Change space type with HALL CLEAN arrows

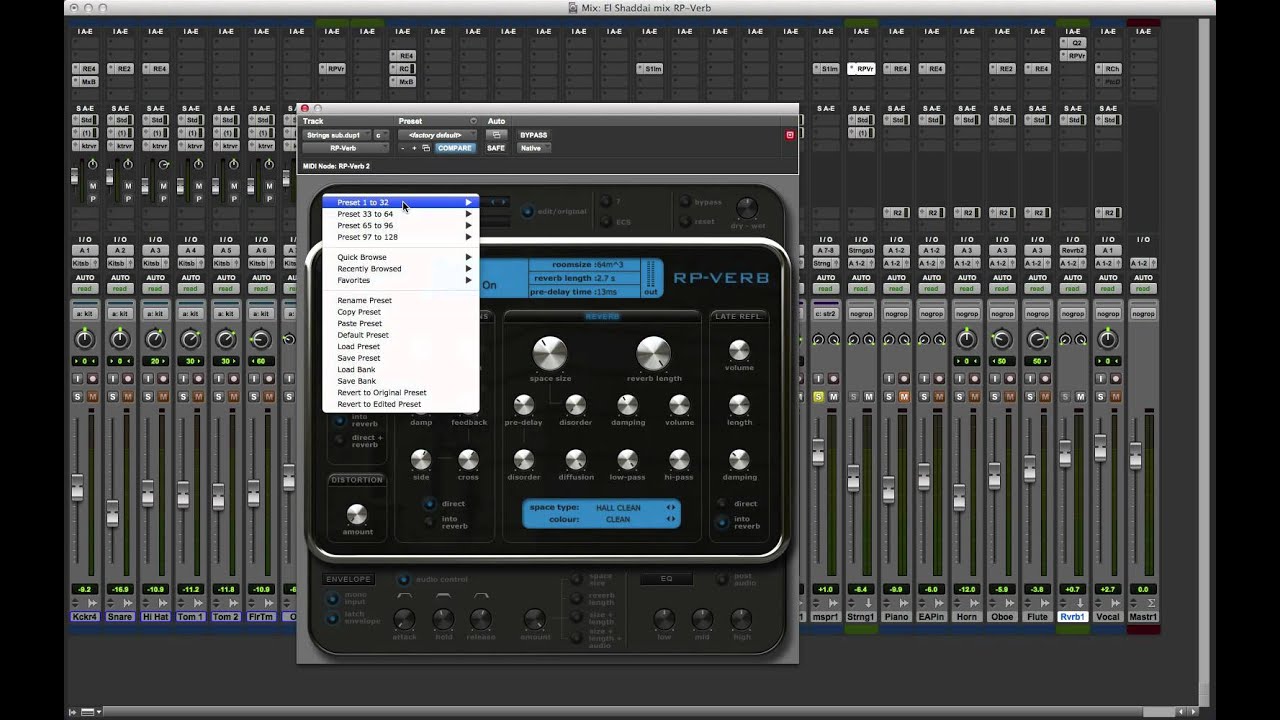pos(672,507)
